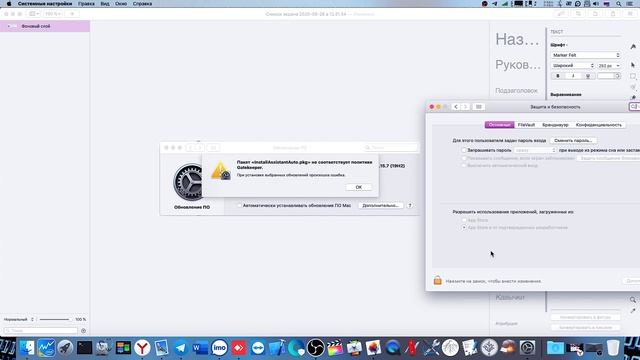This screenshot has width=640, height=360.
Task: Toggle Underline in text panel
Action: point(588,76)
